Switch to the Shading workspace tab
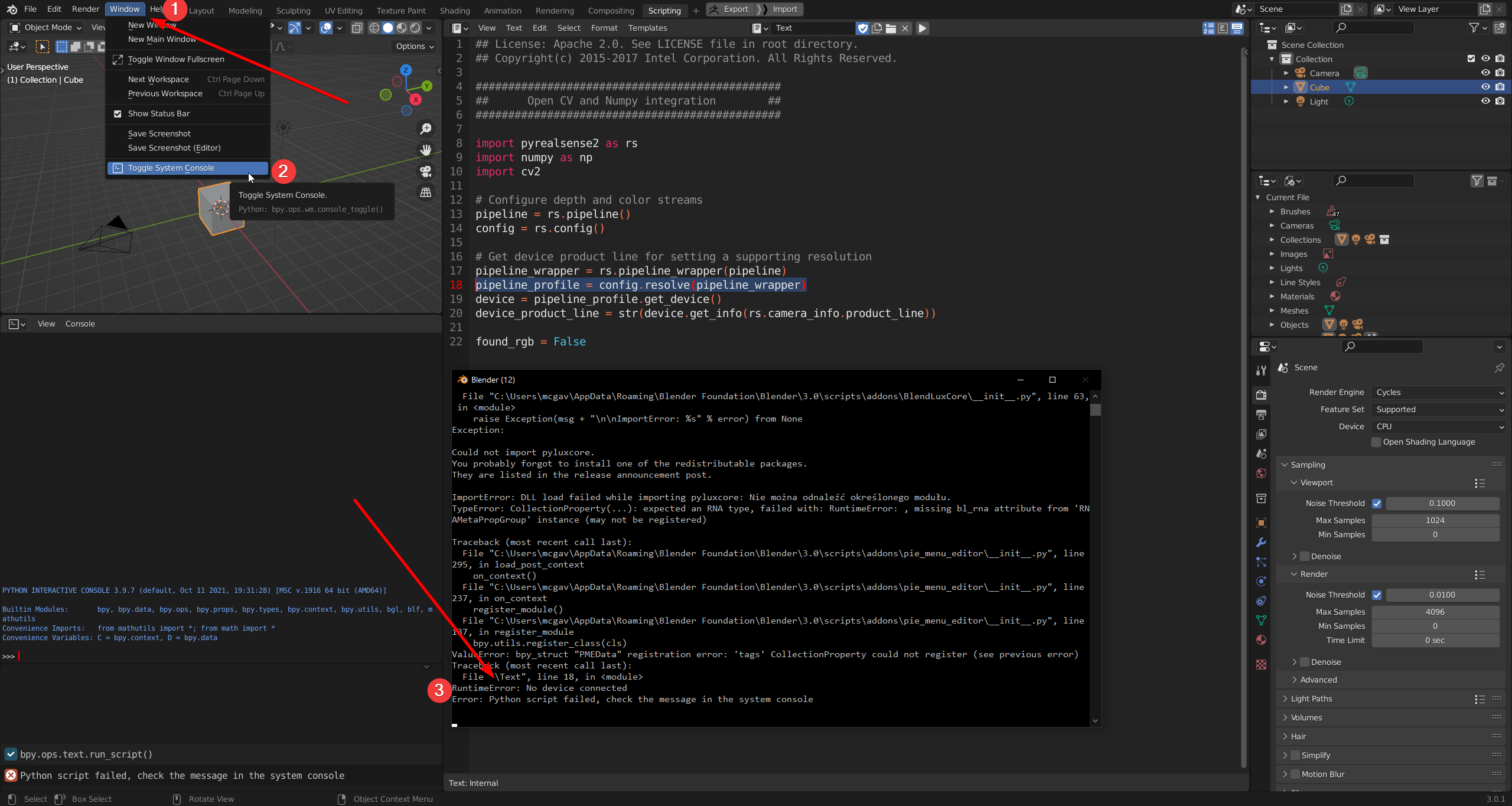This screenshot has width=1512, height=806. [x=454, y=10]
